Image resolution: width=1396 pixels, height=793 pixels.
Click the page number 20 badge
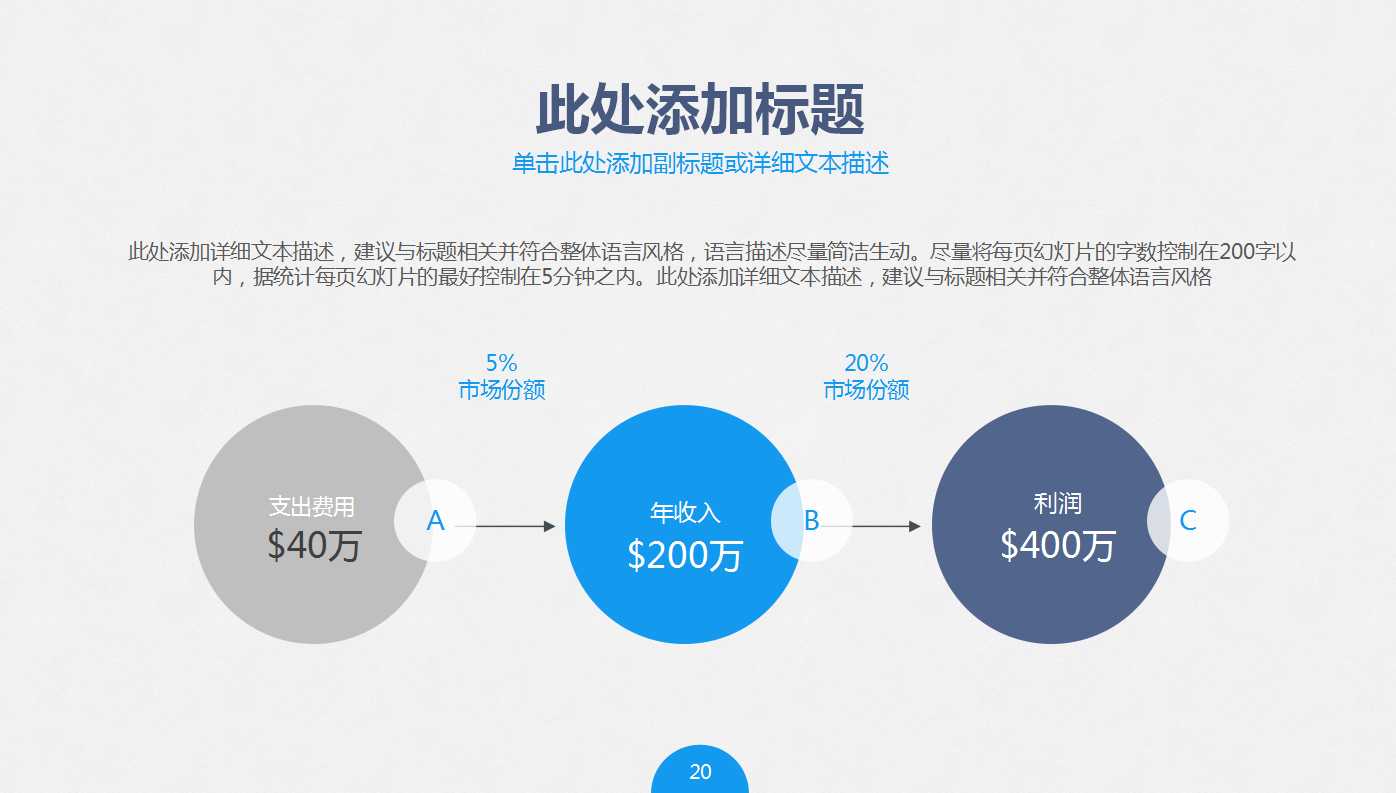(x=700, y=770)
